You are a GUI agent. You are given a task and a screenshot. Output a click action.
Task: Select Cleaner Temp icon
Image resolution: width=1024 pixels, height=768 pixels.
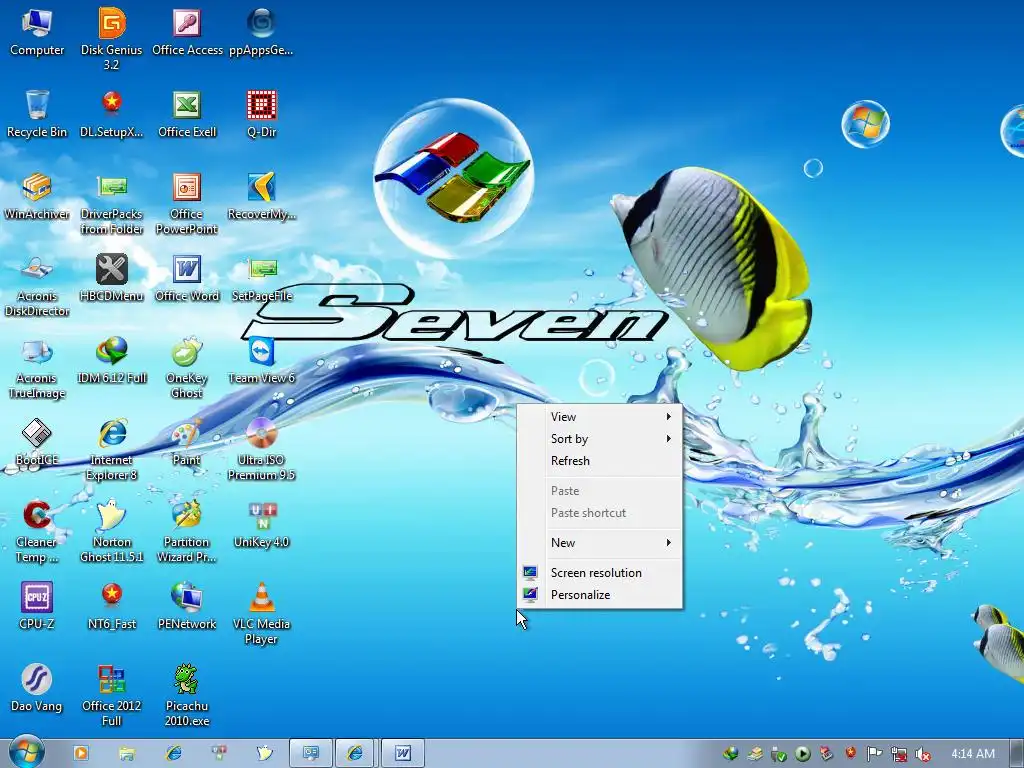pos(37,532)
